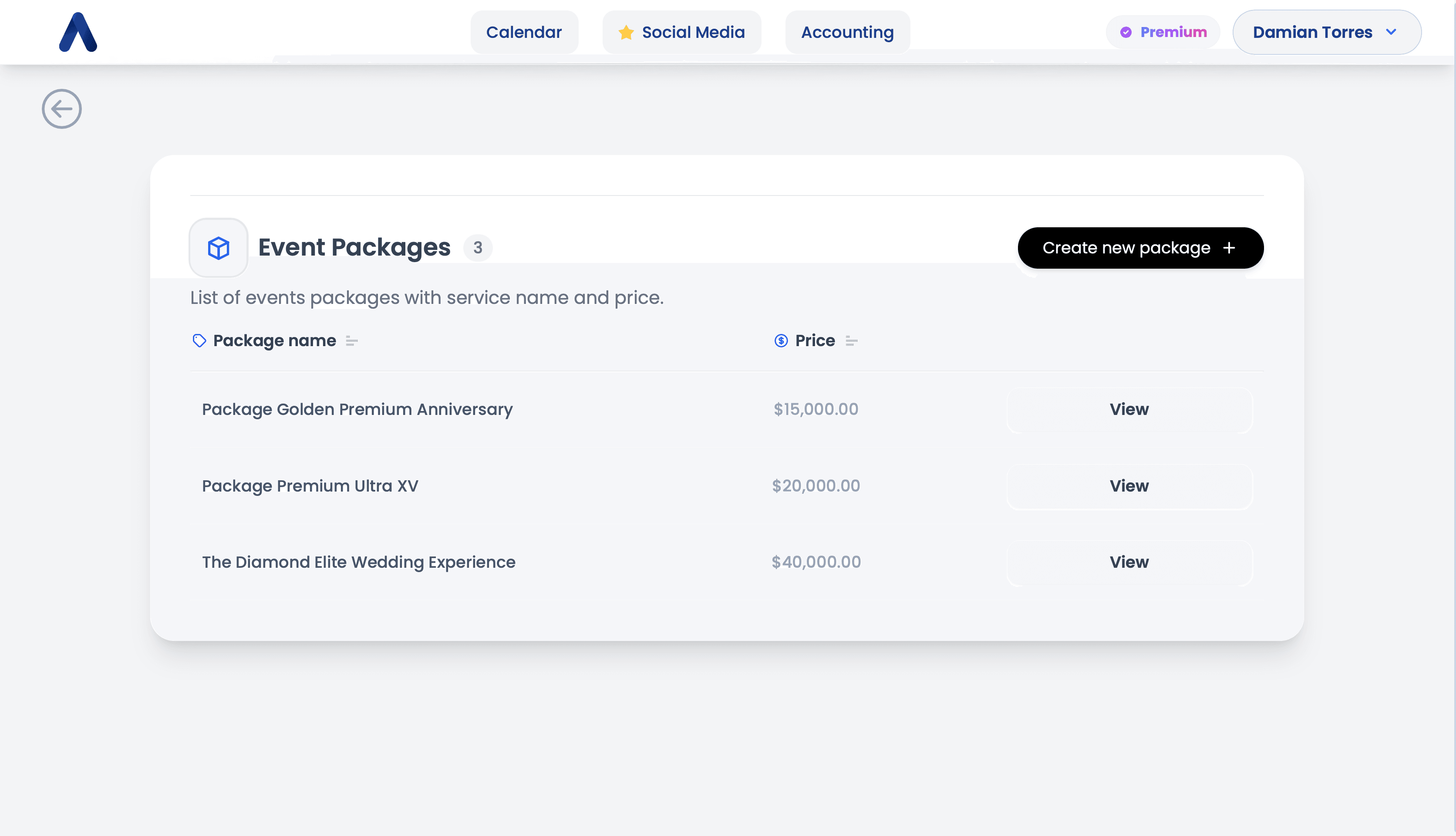Go to the Accounting tab
Image resolution: width=1456 pixels, height=836 pixels.
(x=847, y=32)
